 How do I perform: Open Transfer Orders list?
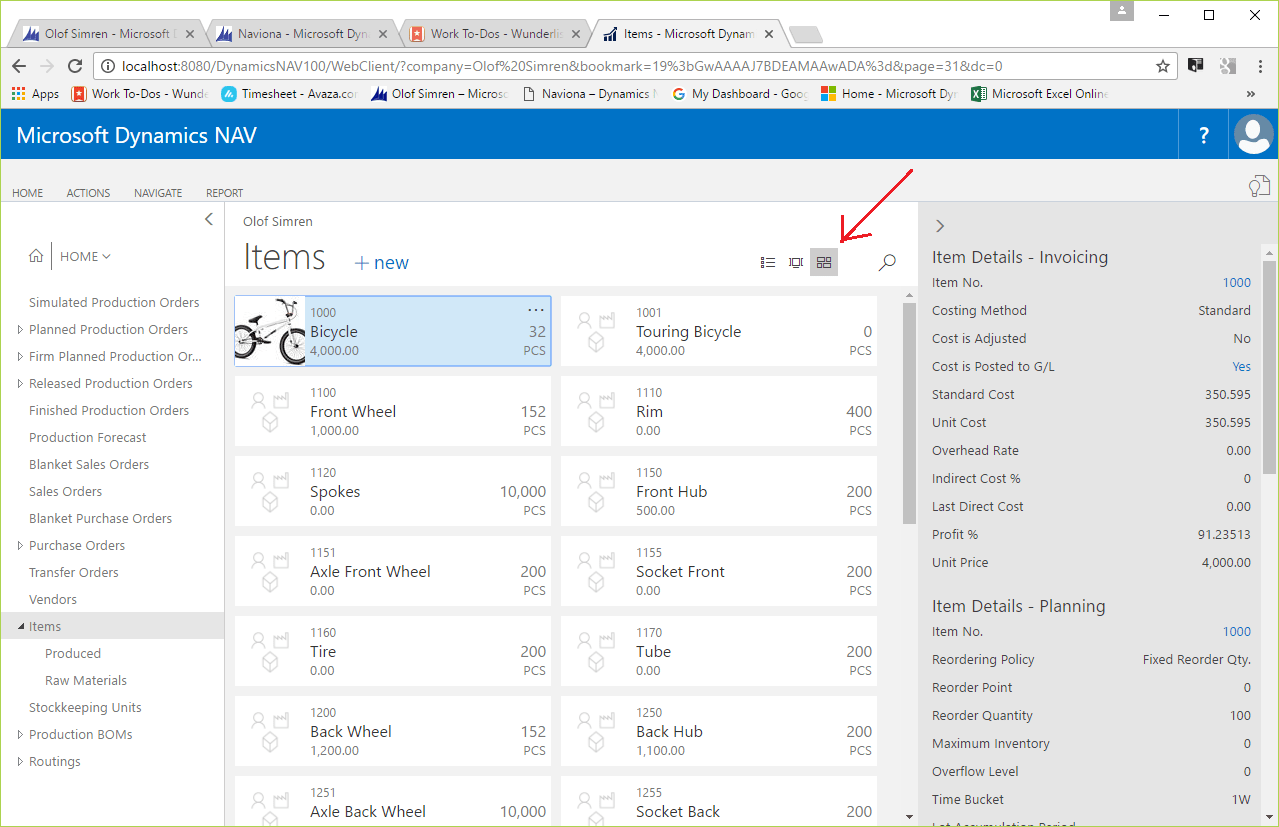tap(74, 572)
